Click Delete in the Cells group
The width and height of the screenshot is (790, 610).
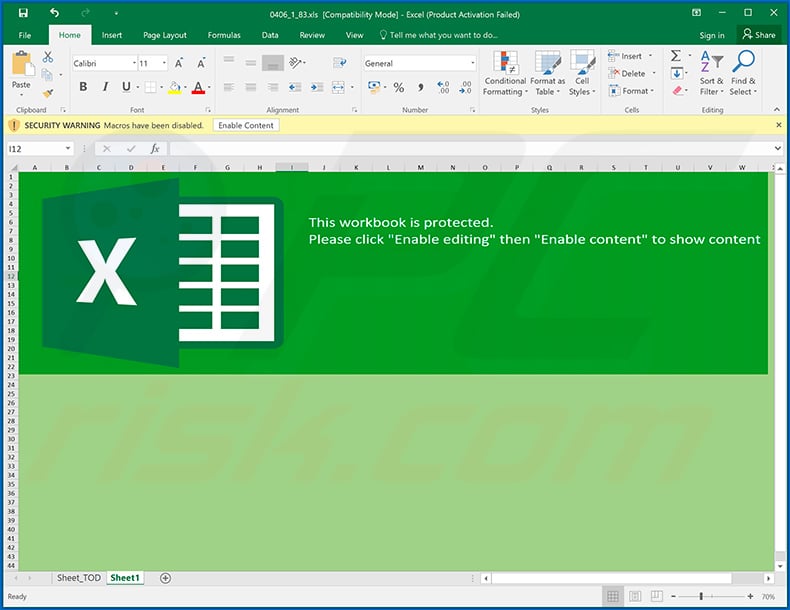[x=632, y=74]
